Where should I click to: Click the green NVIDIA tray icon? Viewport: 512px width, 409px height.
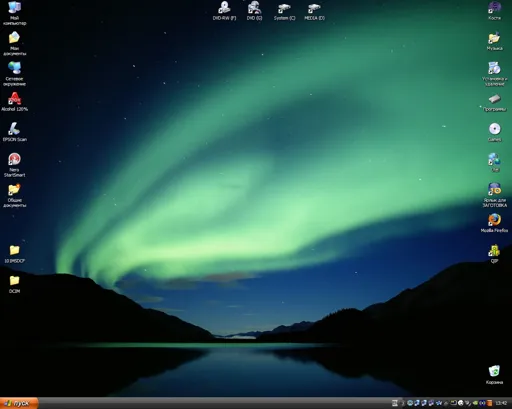[x=475, y=403]
